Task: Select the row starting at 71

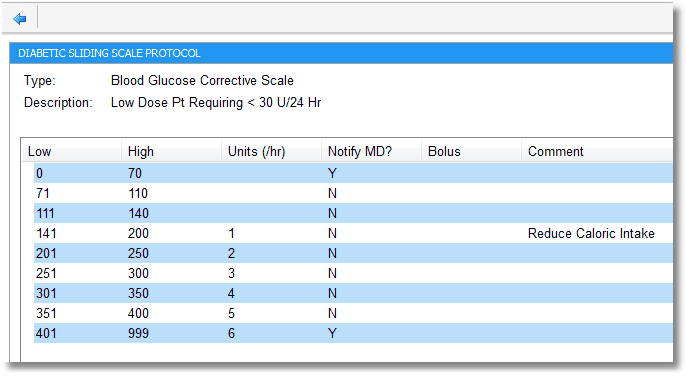Action: pos(353,193)
